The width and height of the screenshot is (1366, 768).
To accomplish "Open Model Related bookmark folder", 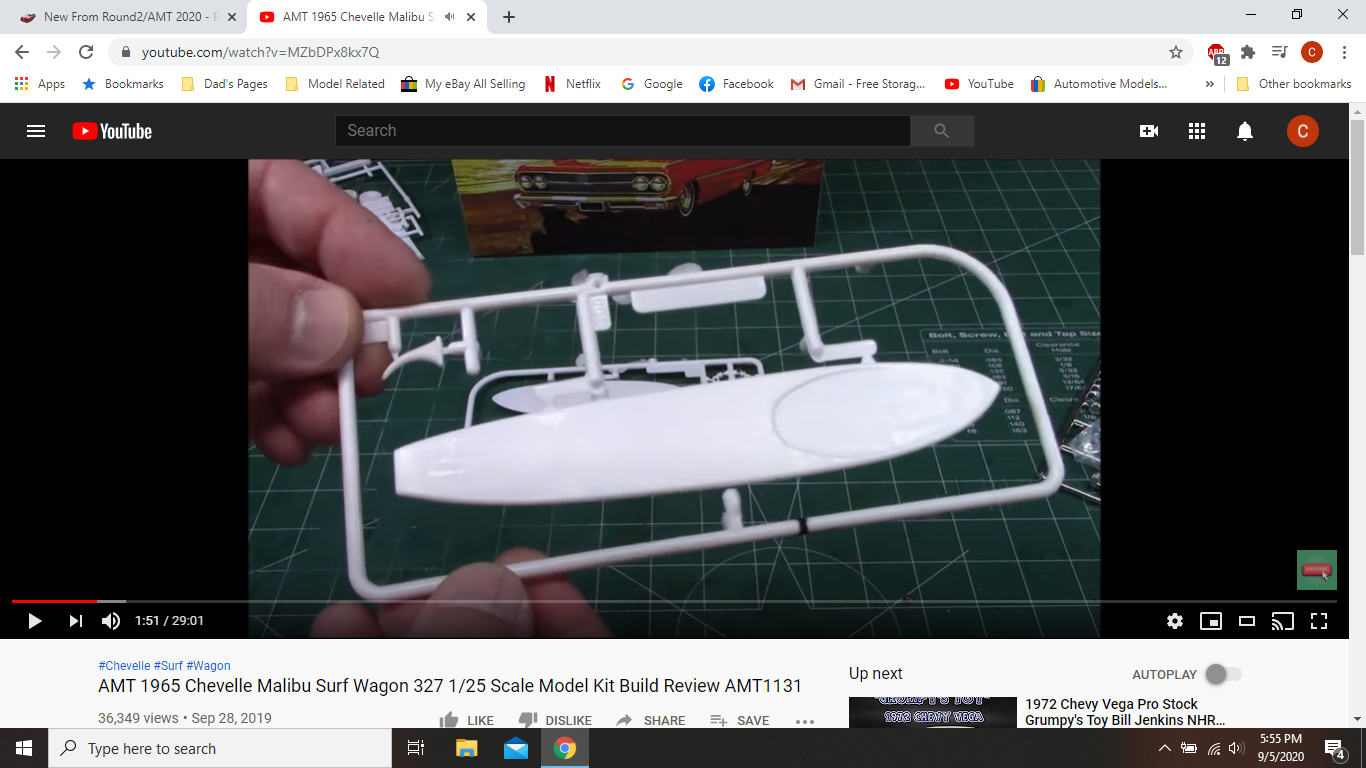I will click(x=335, y=84).
